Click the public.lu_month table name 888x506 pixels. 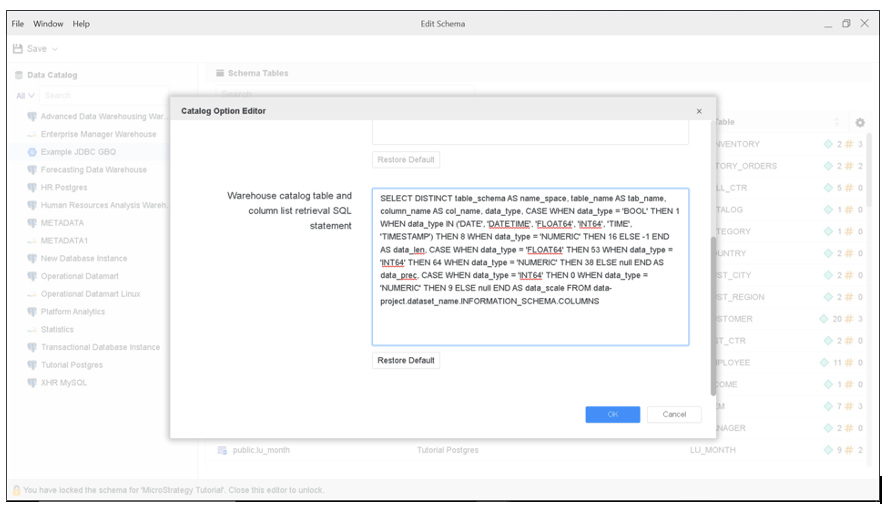click(x=261, y=450)
